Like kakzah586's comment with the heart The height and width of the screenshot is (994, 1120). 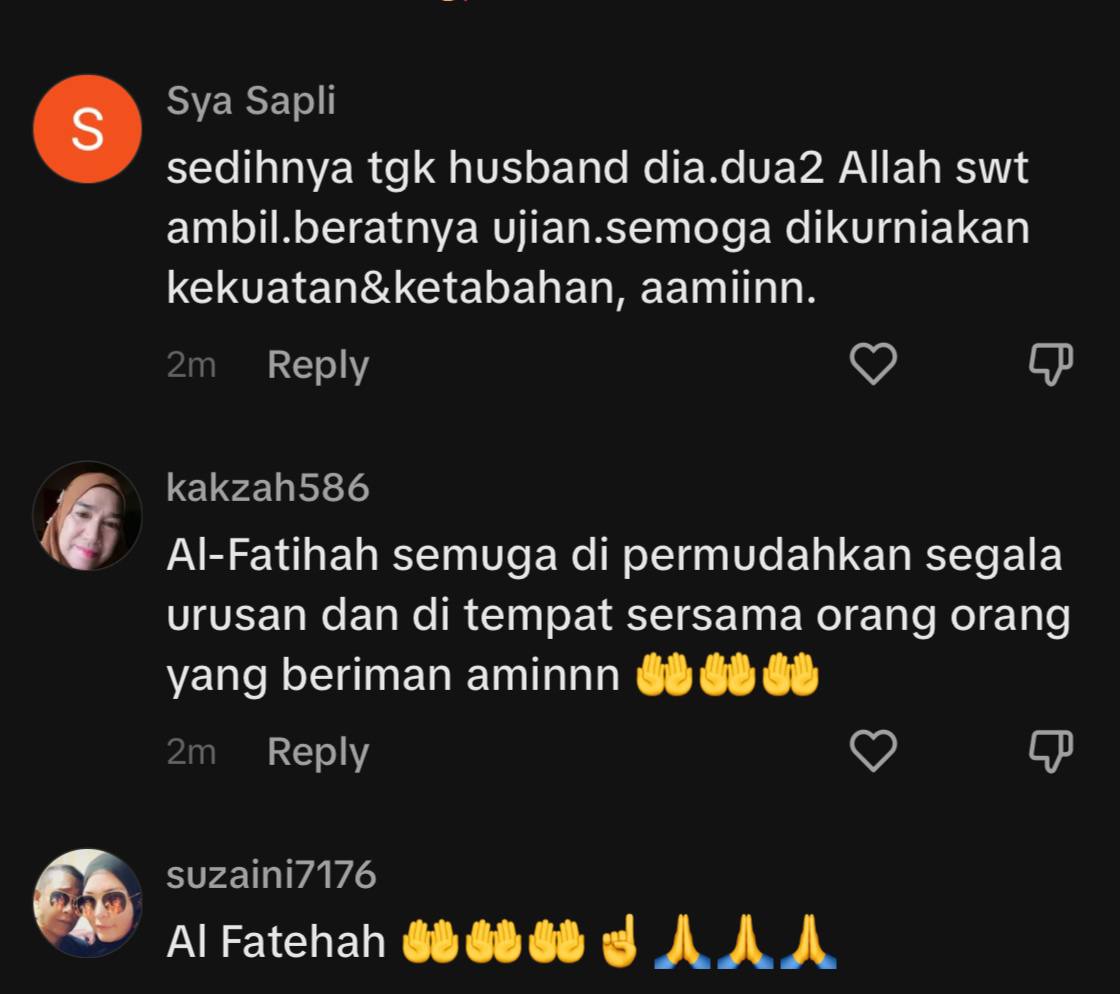[873, 750]
